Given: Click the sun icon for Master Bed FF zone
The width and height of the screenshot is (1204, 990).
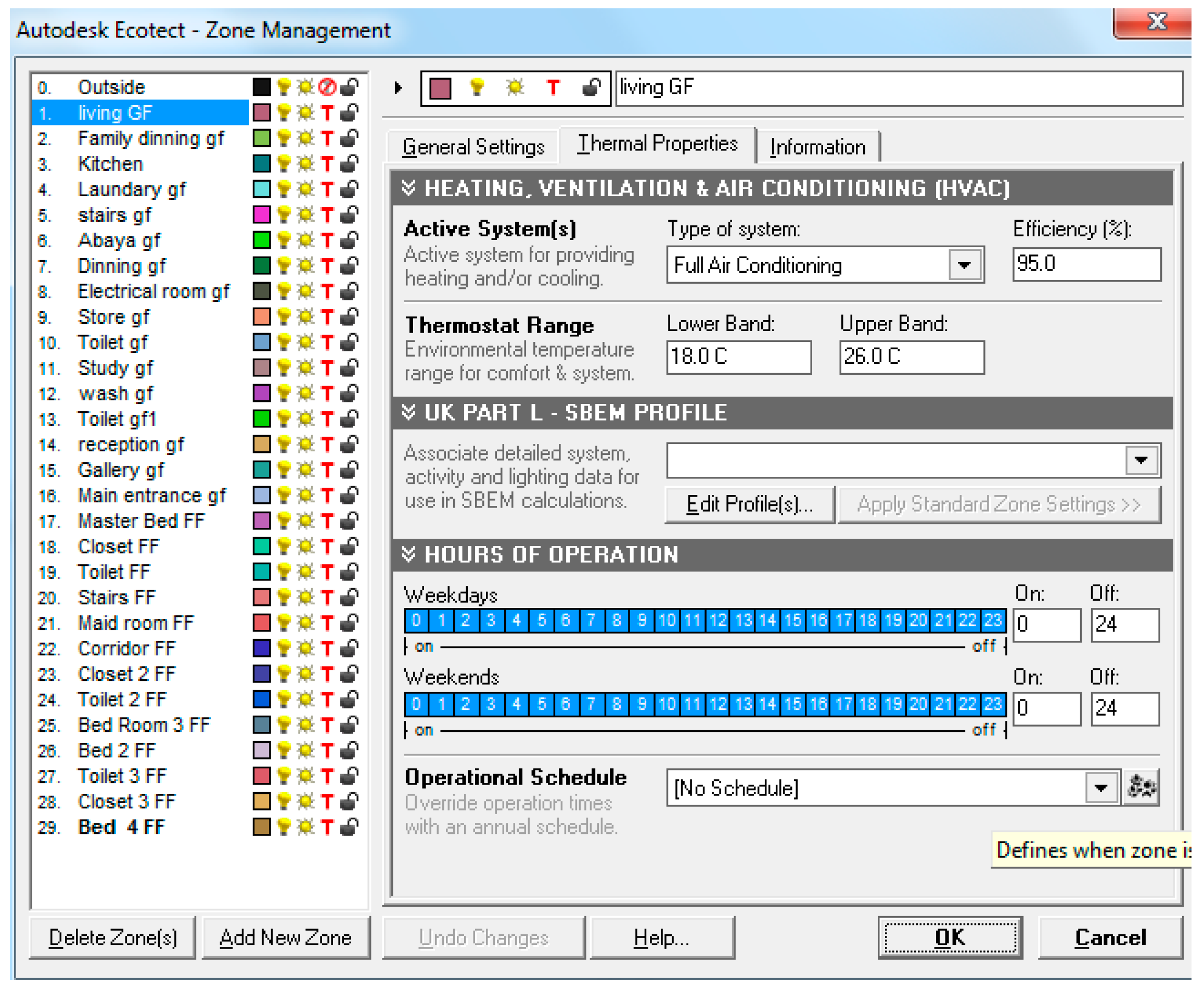Looking at the screenshot, I should coord(305,521).
